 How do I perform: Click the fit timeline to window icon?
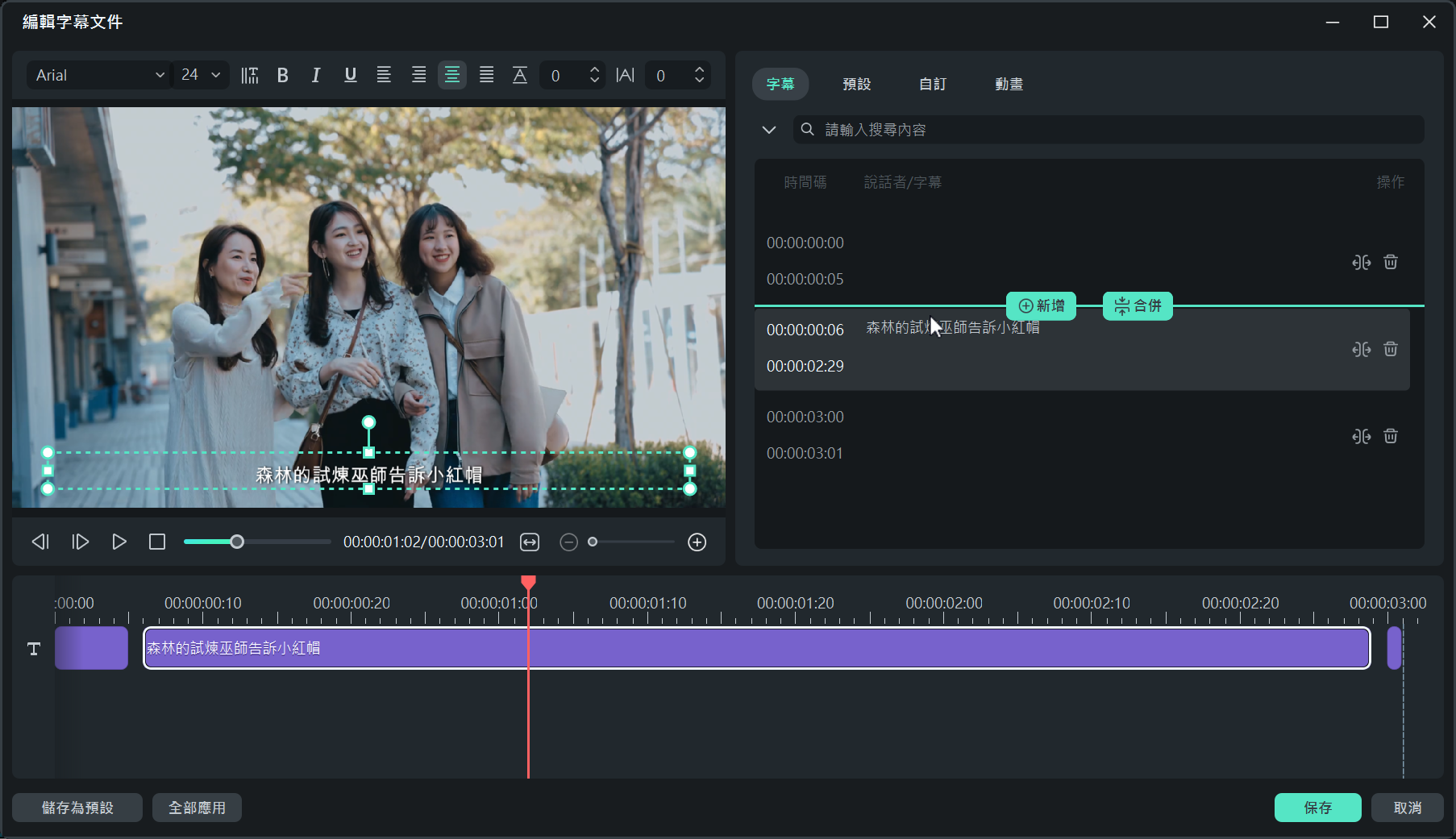[x=530, y=542]
